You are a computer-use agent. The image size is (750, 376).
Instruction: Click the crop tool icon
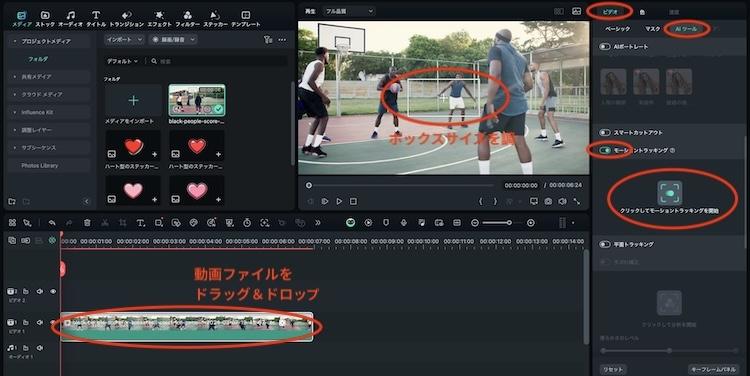(122, 223)
